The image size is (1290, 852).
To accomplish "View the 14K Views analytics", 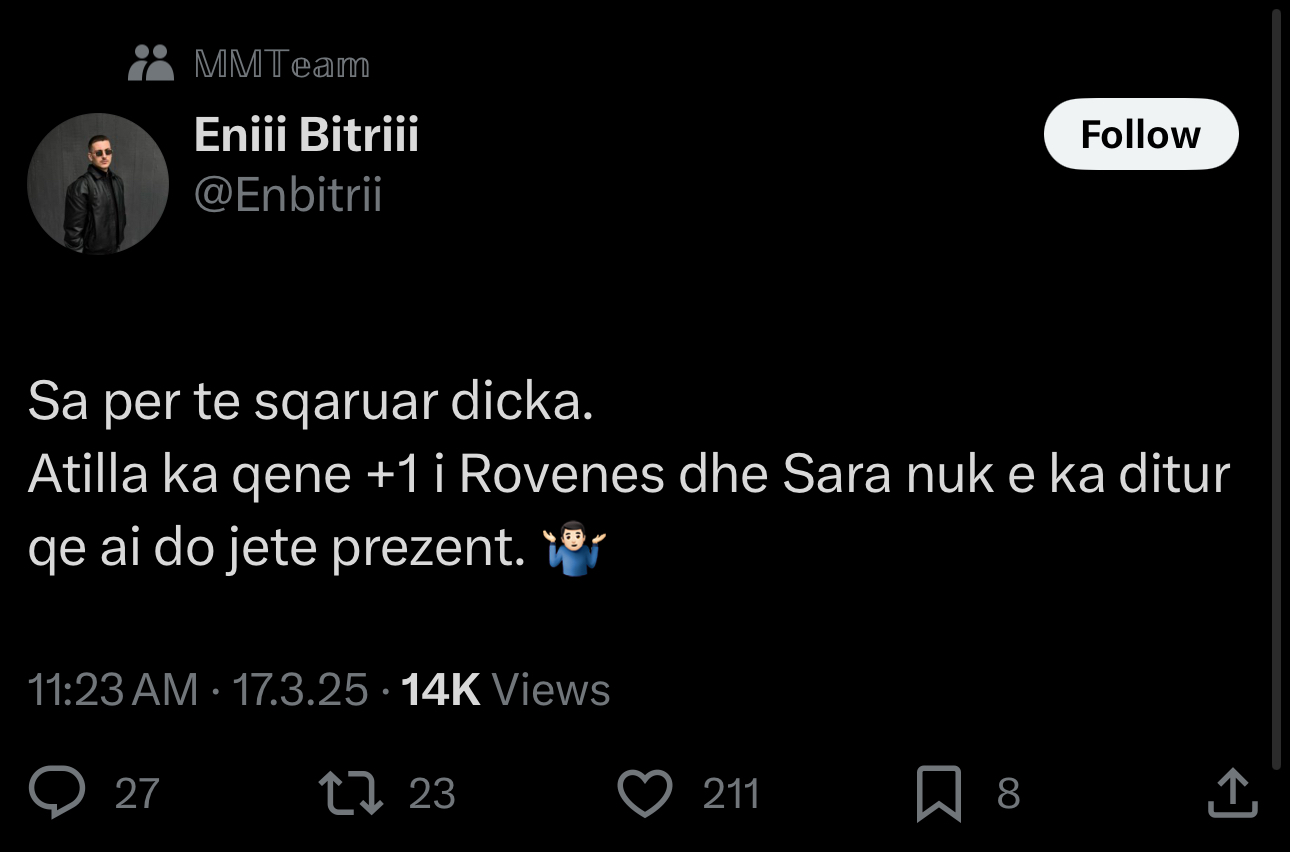I will tap(505, 690).
